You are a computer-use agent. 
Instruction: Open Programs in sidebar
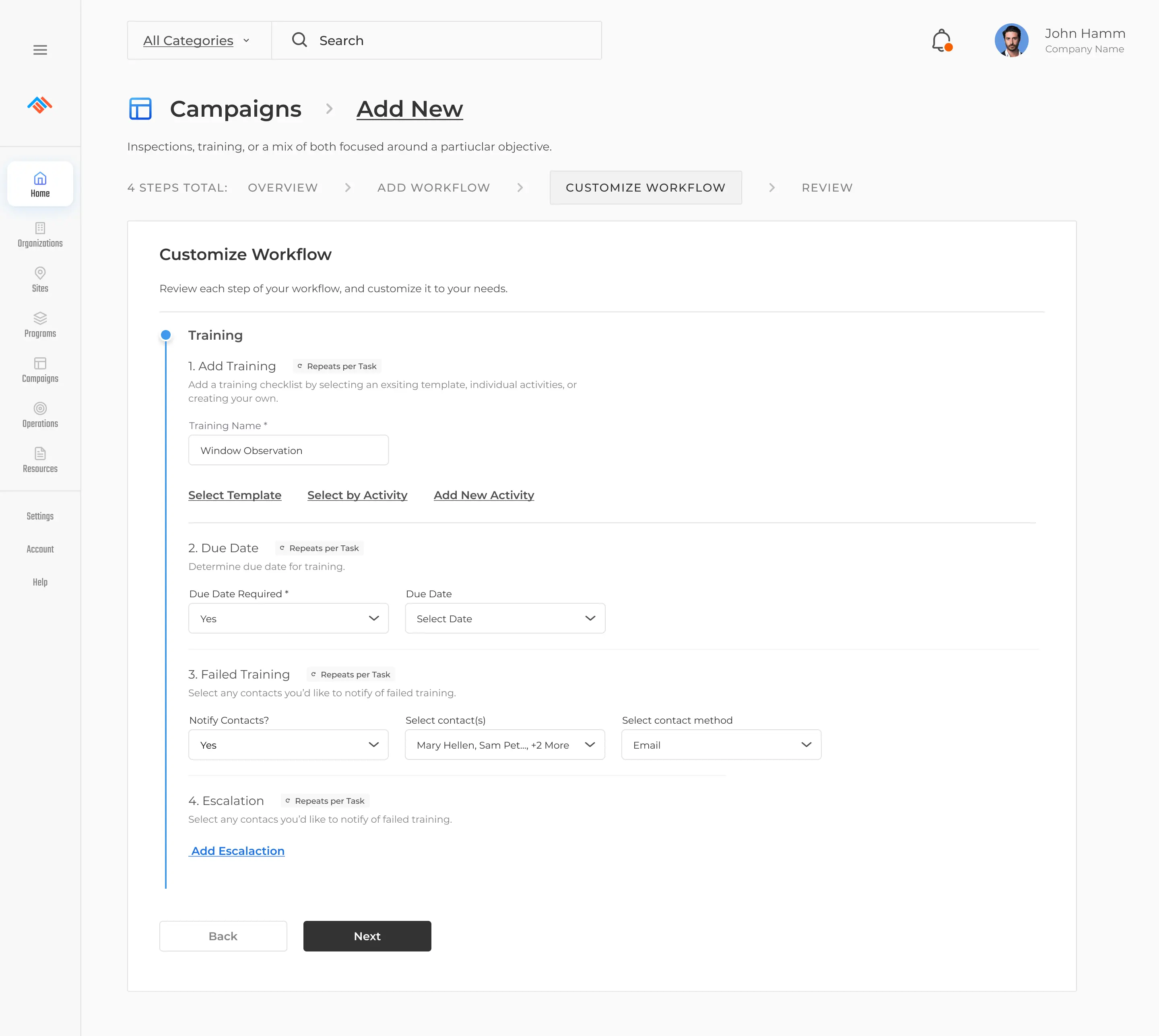(40, 325)
